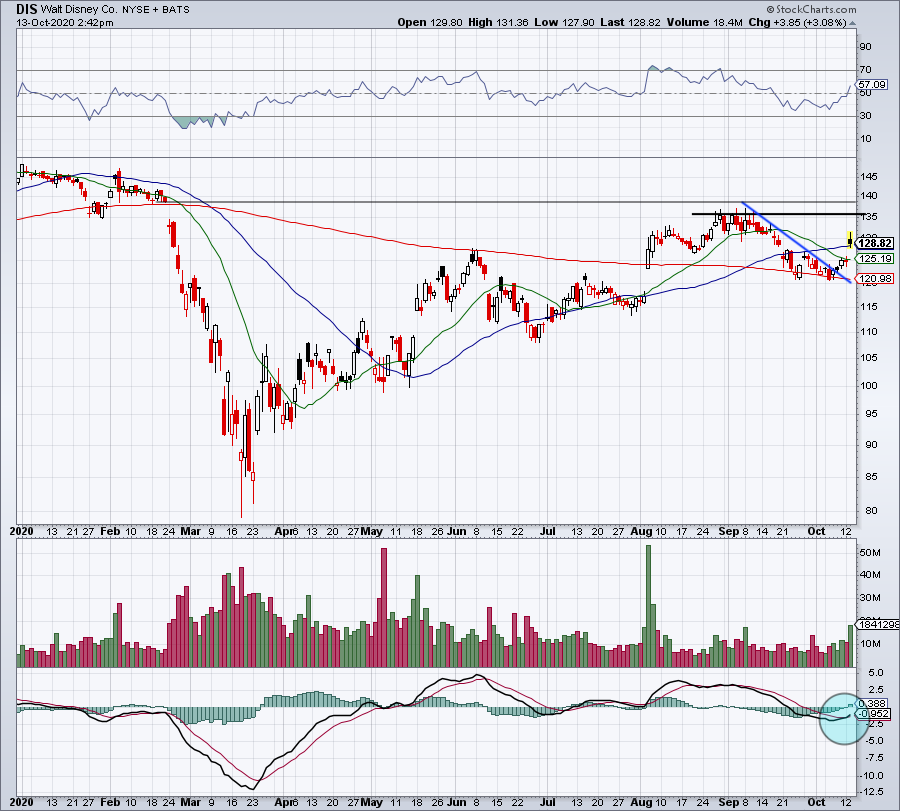Click the 100 price axis label
Screen dimensions: 900x811
868,386
